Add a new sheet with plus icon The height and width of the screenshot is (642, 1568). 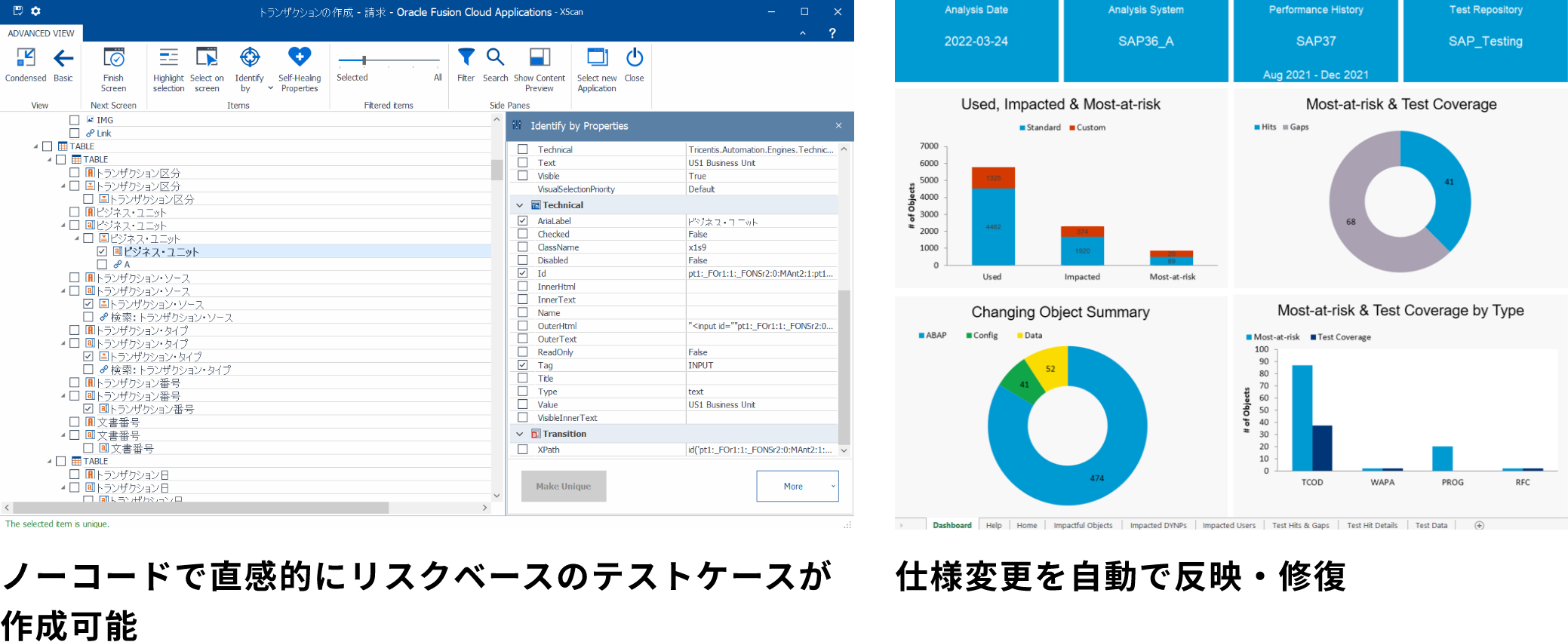[x=1479, y=525]
